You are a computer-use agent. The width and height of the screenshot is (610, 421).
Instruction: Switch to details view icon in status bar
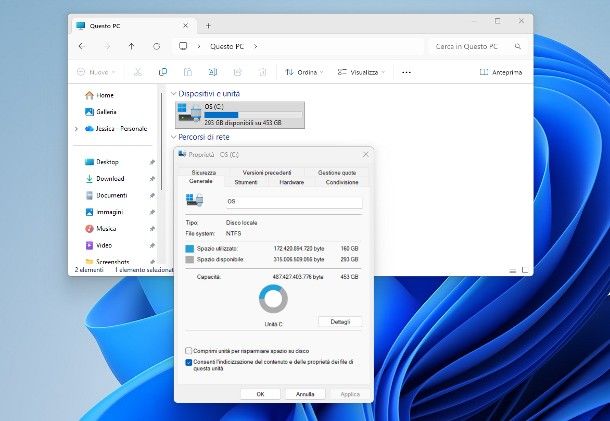[513, 270]
